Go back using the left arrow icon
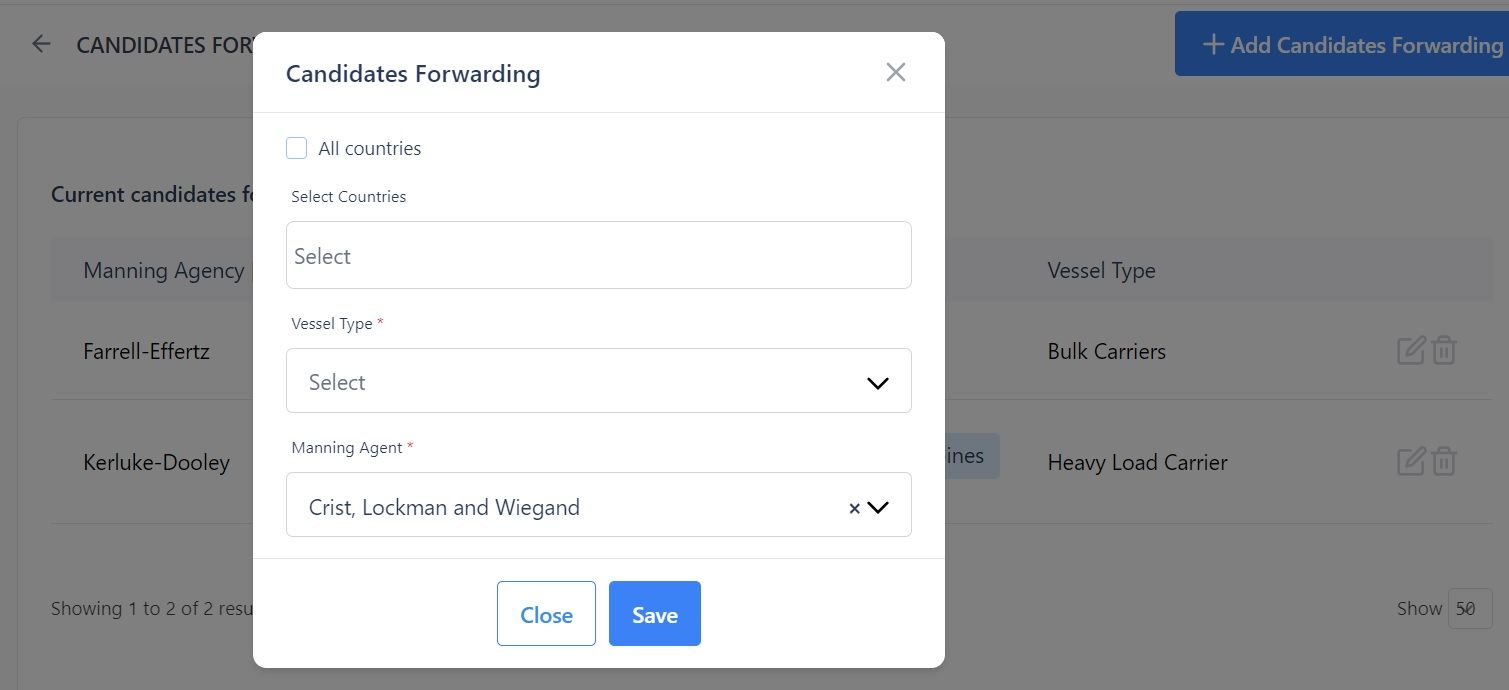The image size is (1509, 690). [41, 44]
